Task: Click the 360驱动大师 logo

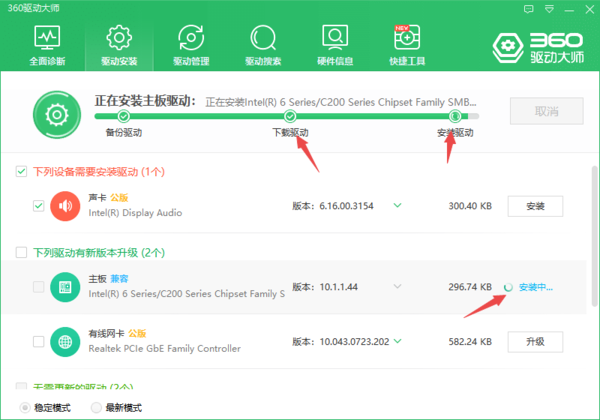Action: click(x=538, y=48)
